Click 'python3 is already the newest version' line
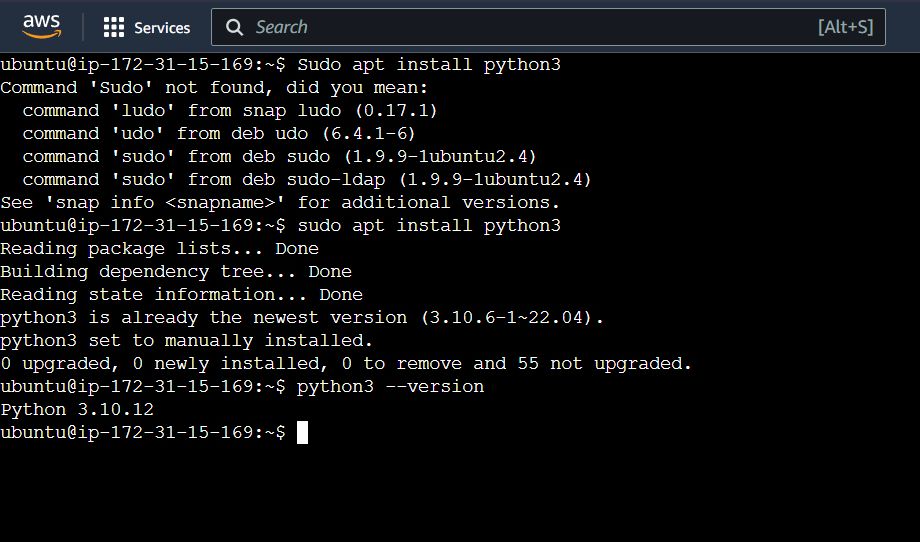The image size is (920, 542). point(302,317)
